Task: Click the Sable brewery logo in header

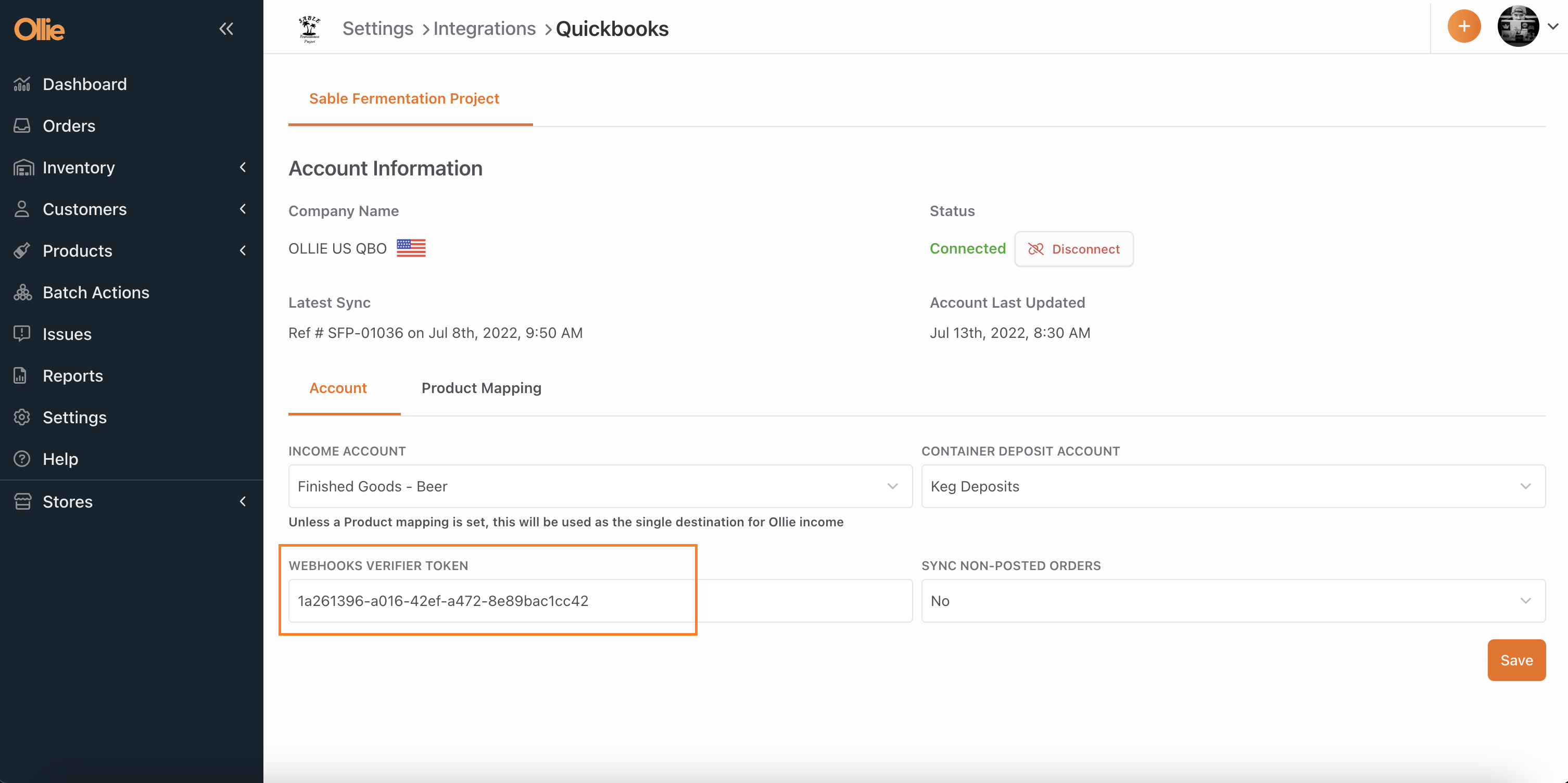Action: [309, 29]
